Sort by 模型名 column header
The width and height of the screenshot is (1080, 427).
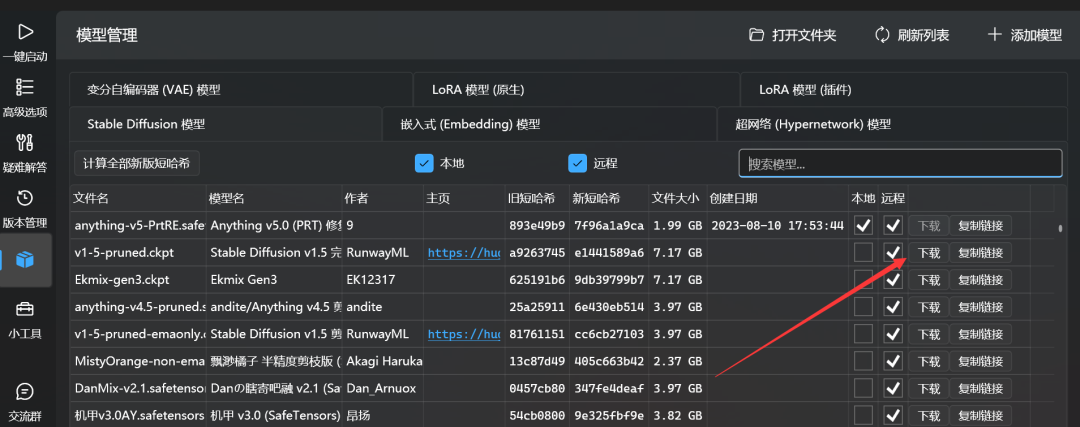pos(273,198)
